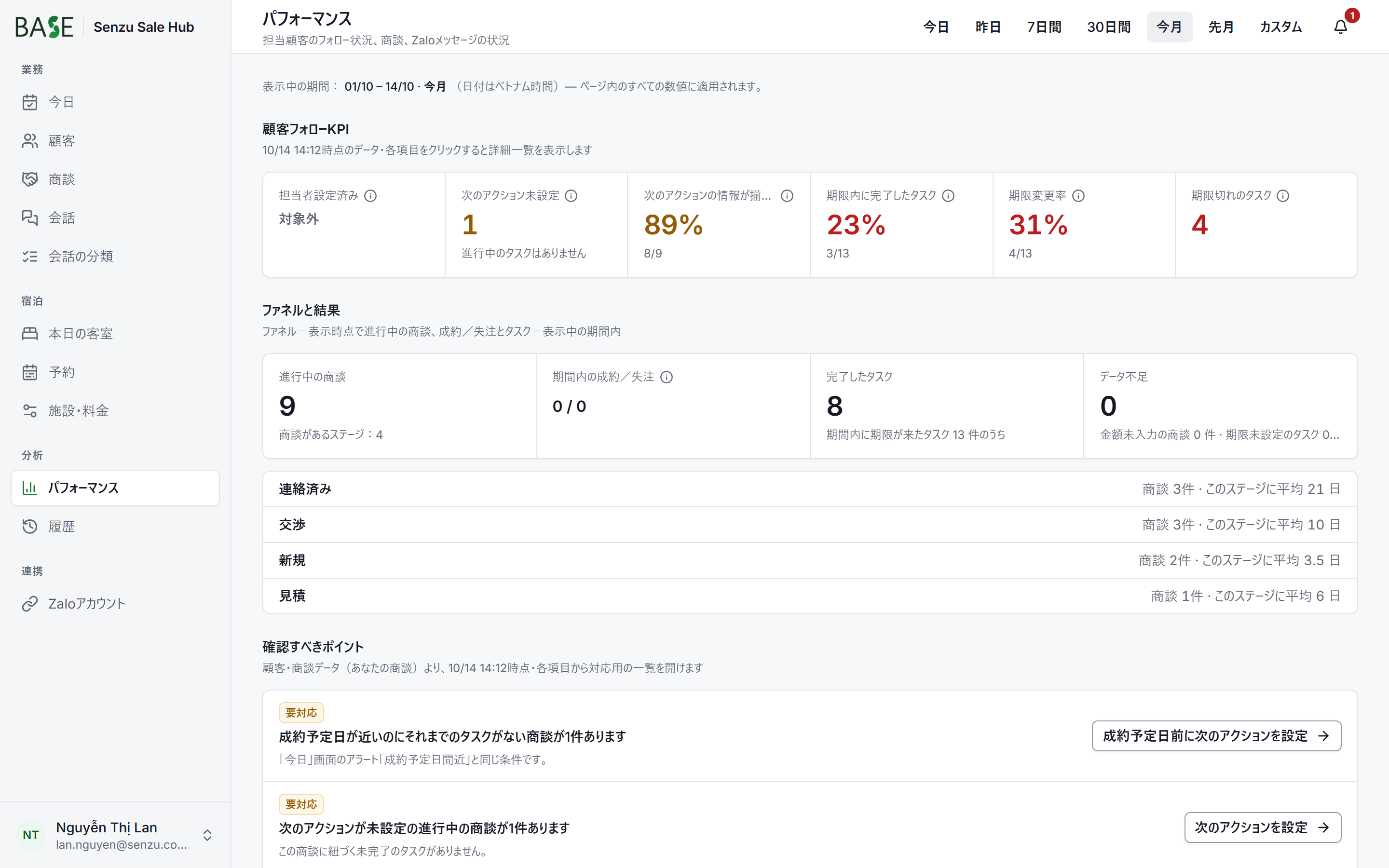The width and height of the screenshot is (1389, 868).
Task: Click the 会話 chat bubbles icon
Action: tap(30, 217)
